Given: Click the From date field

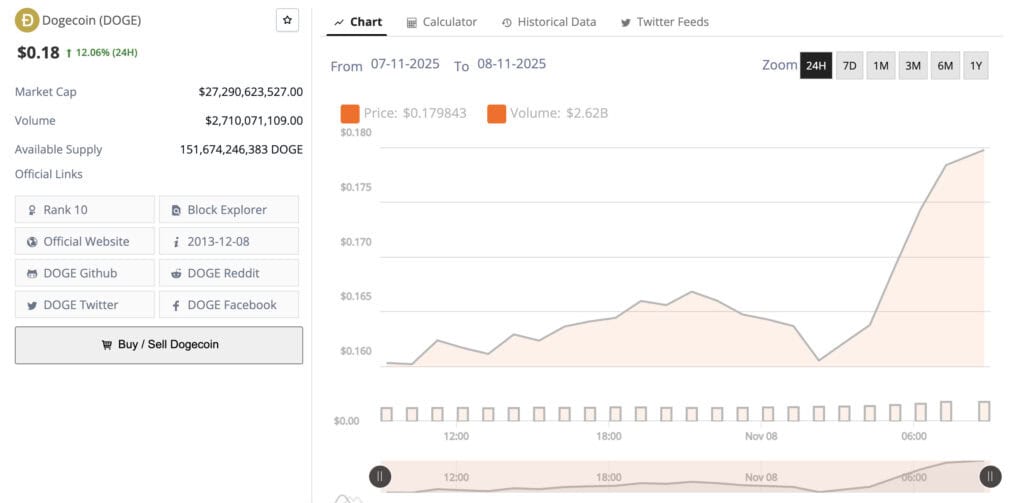Looking at the screenshot, I should pyautogui.click(x=405, y=64).
